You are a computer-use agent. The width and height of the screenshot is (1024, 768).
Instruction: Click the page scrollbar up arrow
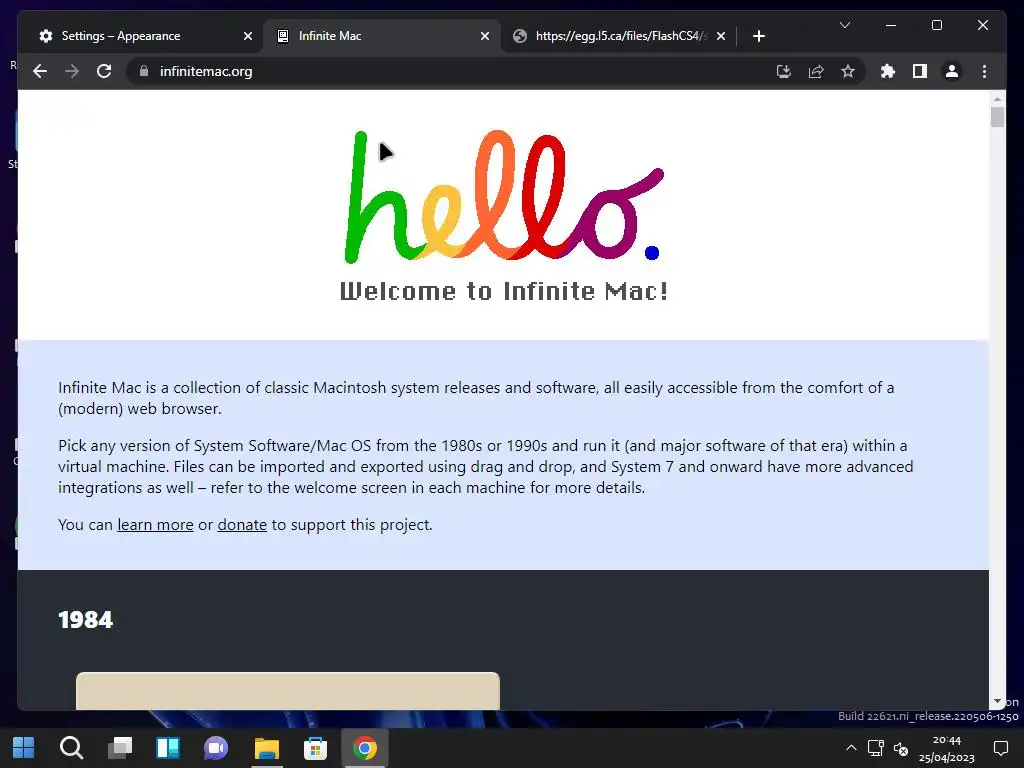pos(997,99)
